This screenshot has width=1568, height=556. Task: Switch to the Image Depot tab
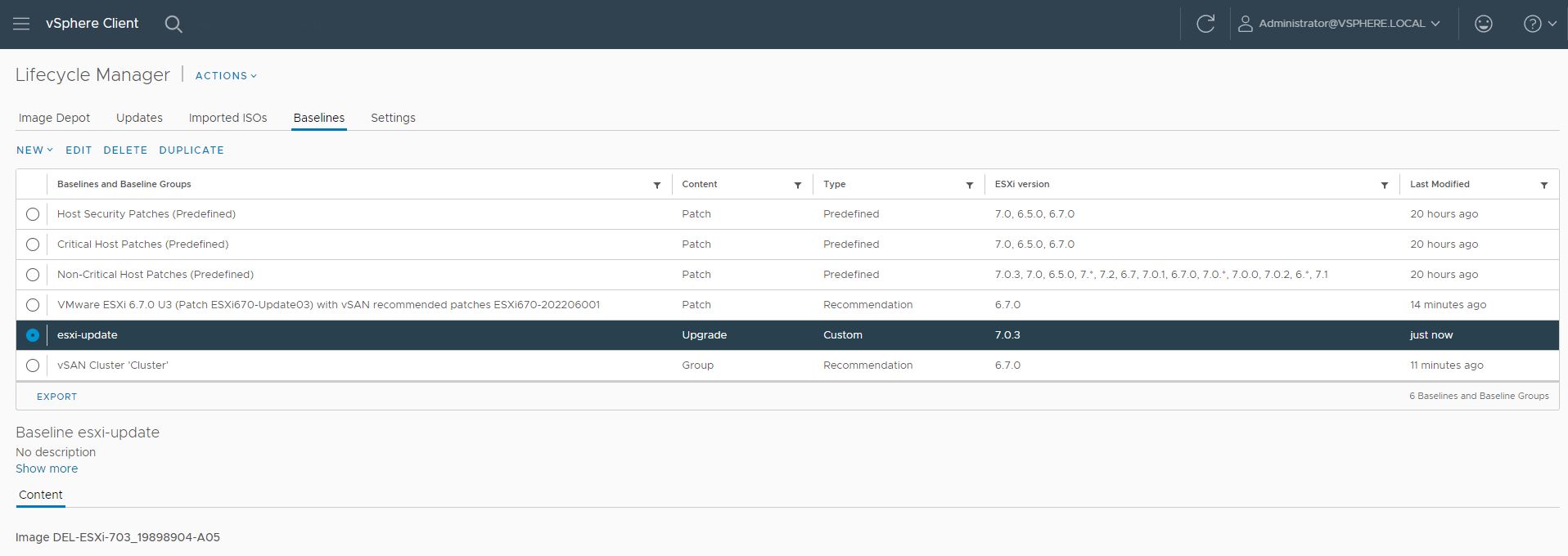coord(54,118)
